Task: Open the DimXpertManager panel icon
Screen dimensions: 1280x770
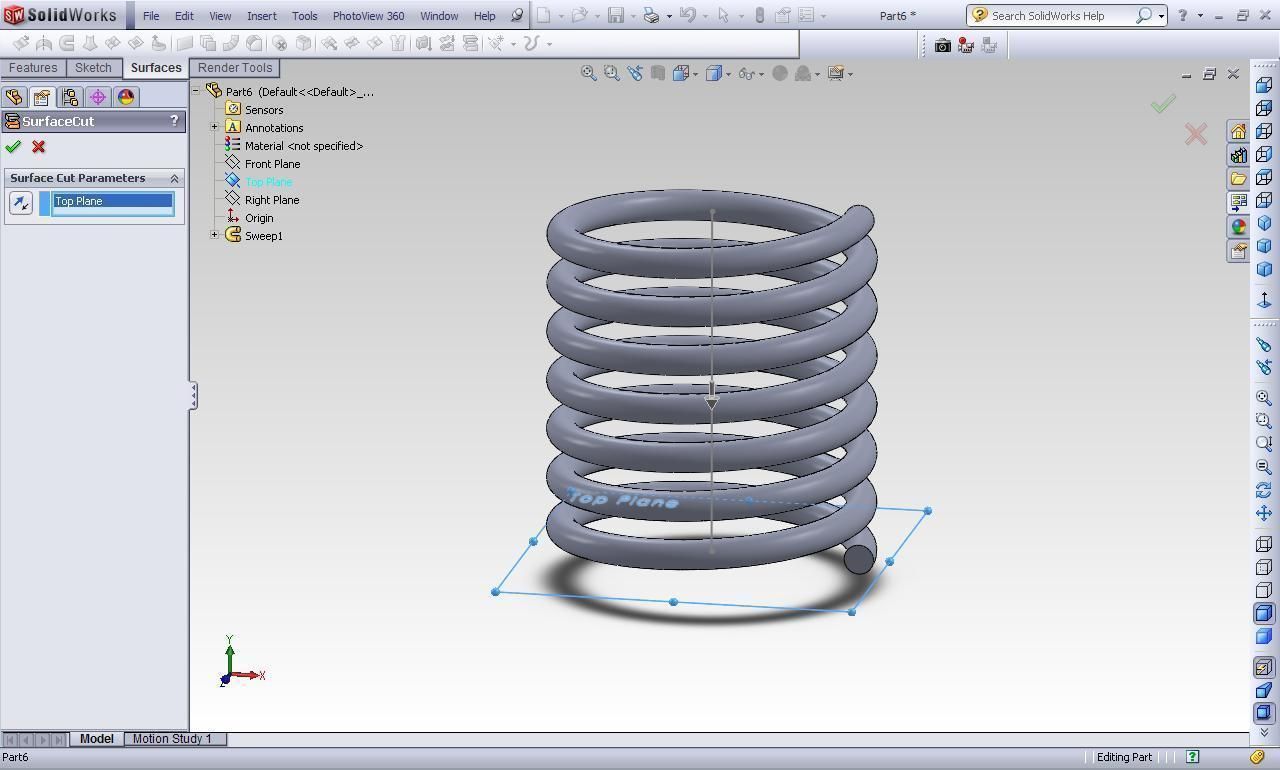Action: 97,96
